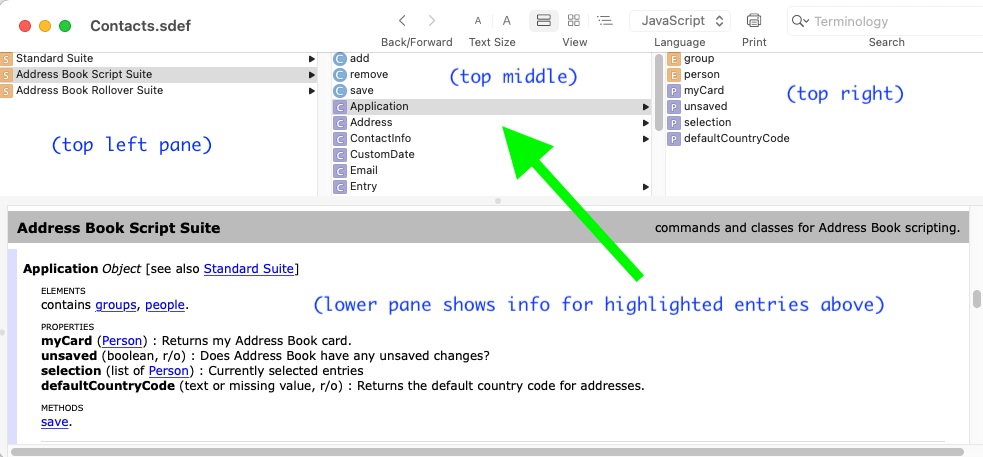
Task: Select the group element in right pane
Action: coord(698,58)
